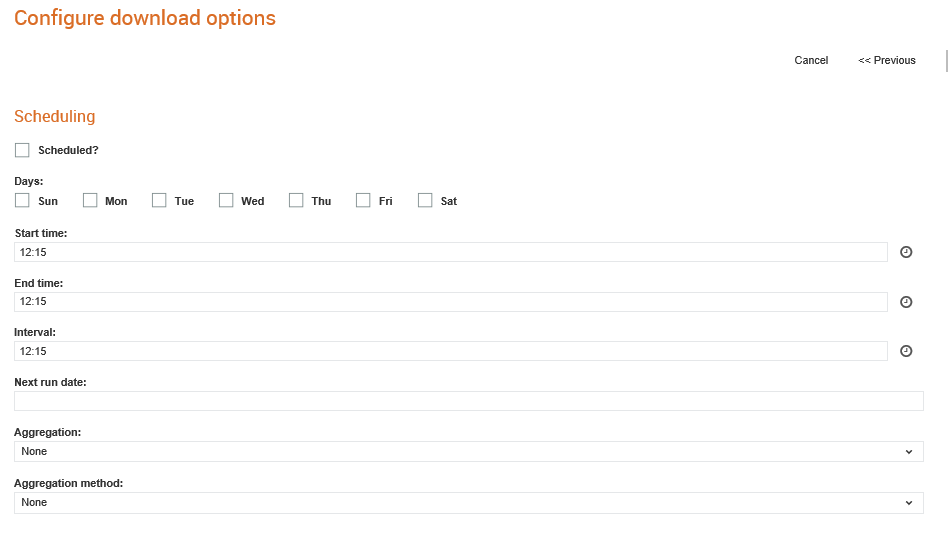
Task: Tick the Mon day checkbox
Action: coord(90,200)
